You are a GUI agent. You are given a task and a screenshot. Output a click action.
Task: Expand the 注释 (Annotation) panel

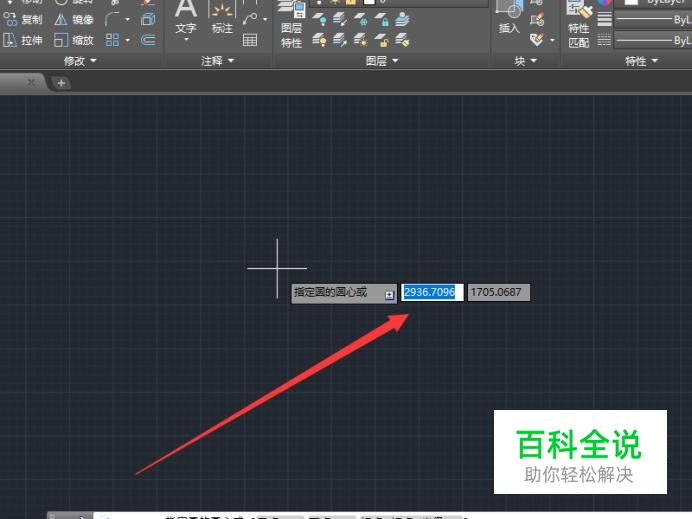[218, 61]
